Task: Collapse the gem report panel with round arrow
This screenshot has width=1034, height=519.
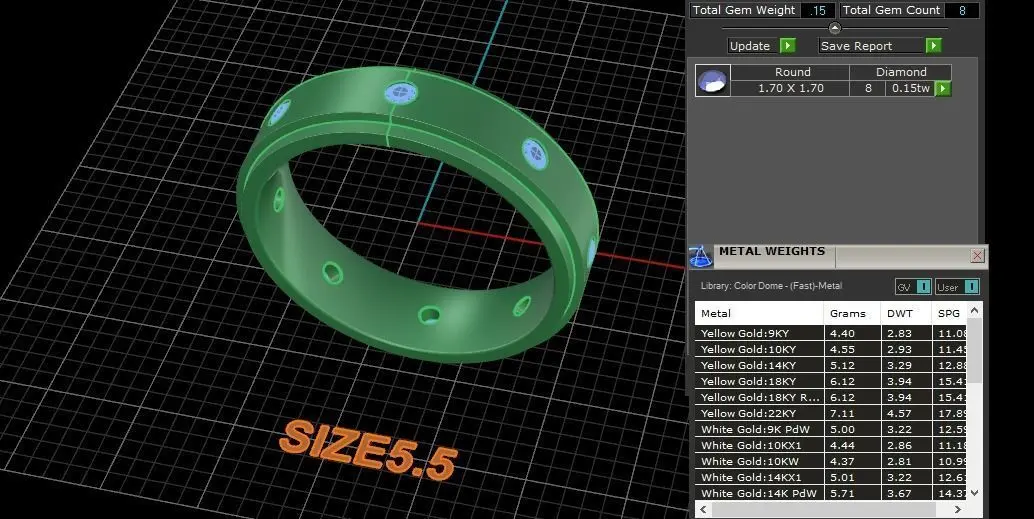Action: (x=835, y=28)
